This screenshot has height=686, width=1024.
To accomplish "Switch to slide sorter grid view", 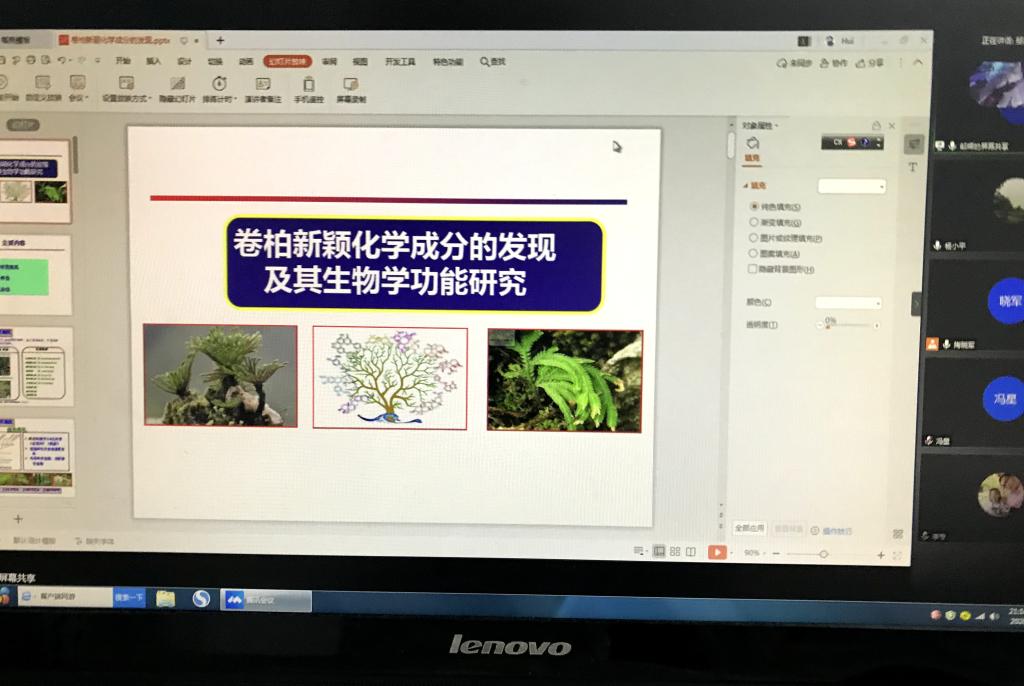I will tap(675, 551).
